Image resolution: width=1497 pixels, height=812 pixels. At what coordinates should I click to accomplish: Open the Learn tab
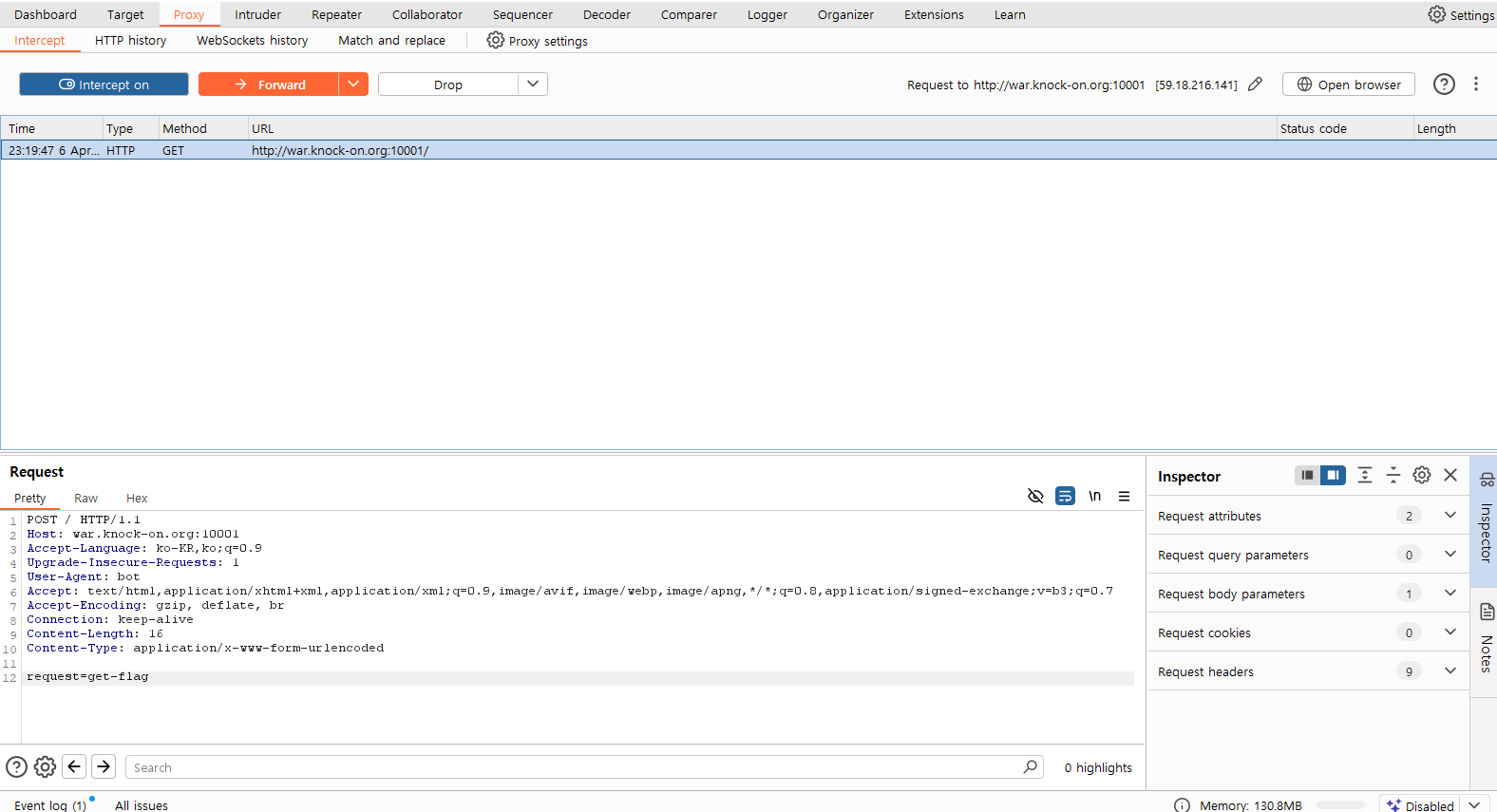coord(1010,14)
